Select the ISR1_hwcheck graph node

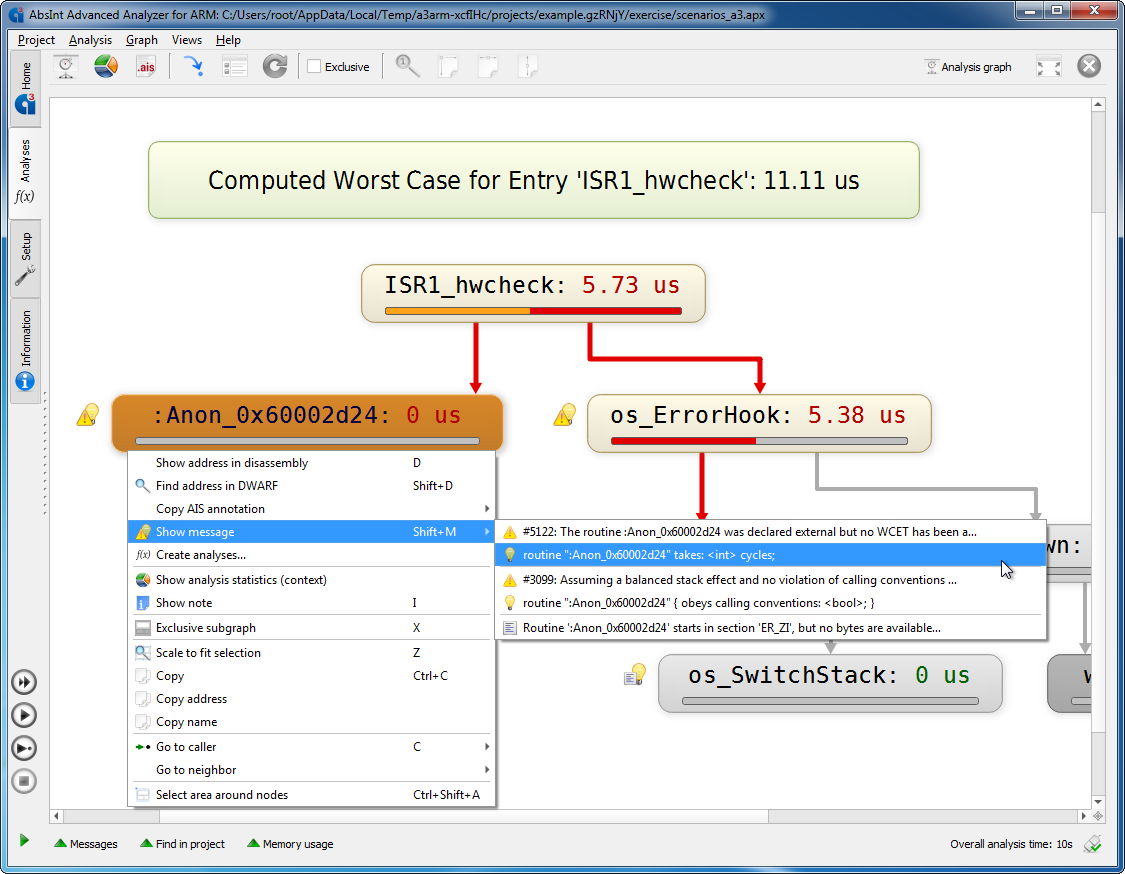tap(533, 293)
